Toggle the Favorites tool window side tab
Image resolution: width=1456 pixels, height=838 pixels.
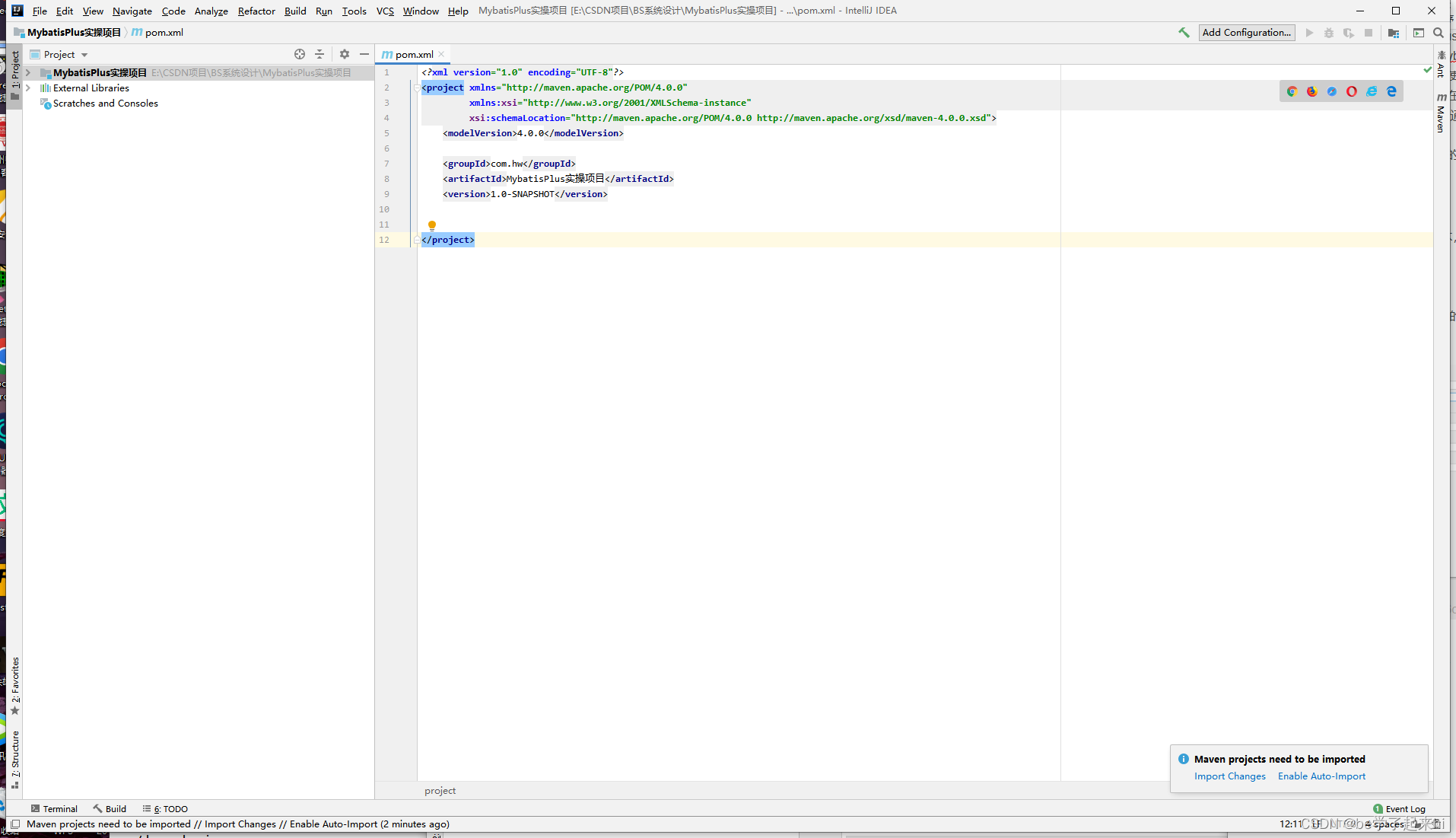(15, 686)
